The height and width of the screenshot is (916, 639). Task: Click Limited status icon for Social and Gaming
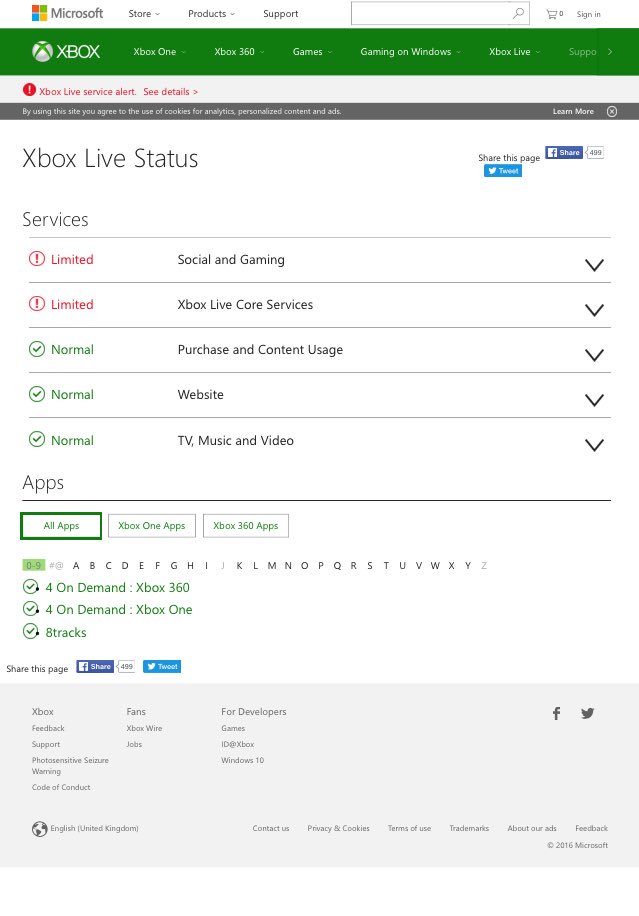37,259
